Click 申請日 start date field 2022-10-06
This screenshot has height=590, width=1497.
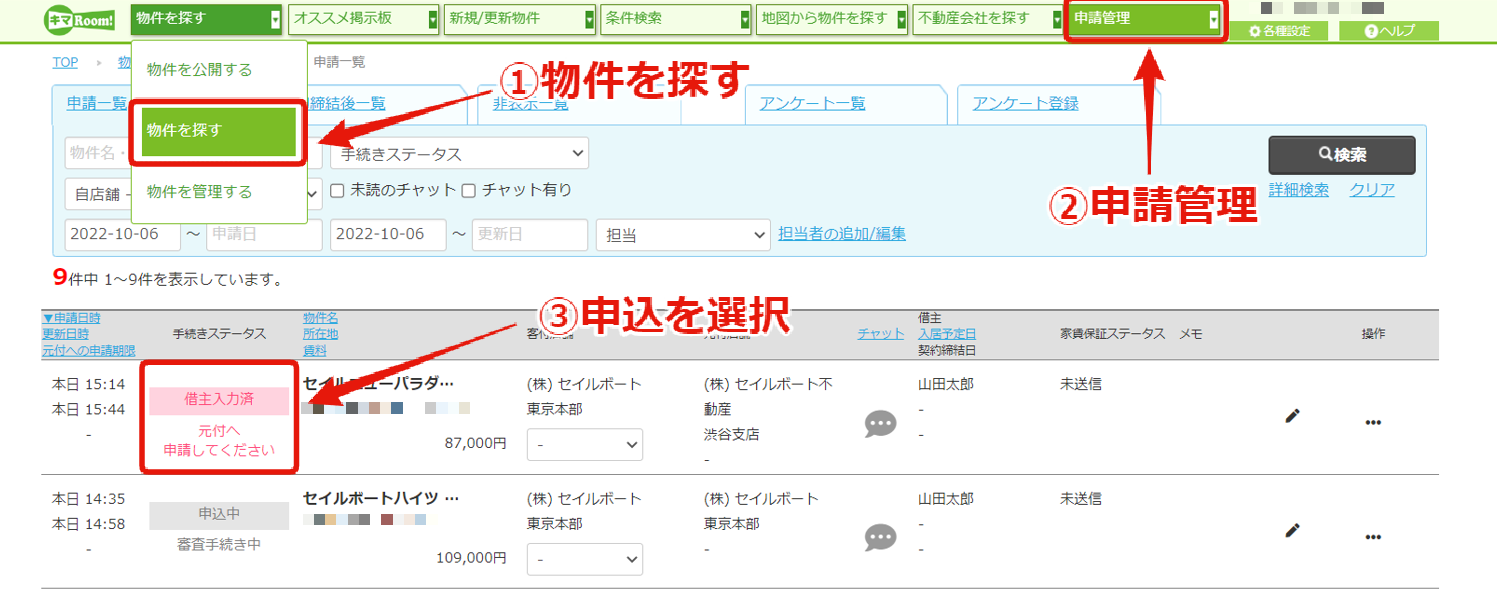click(x=122, y=235)
